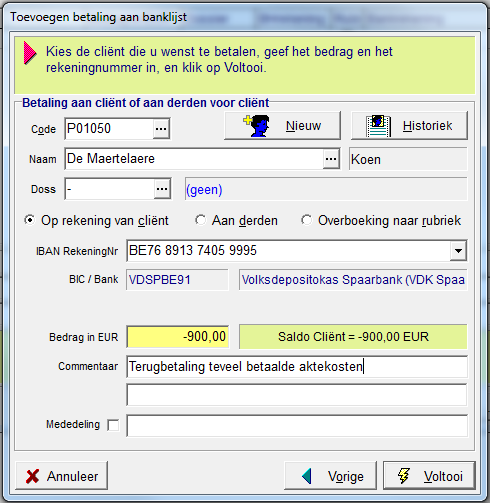Open the Code lookup ellipsis button
Viewport: 490px width, 503px height.
pyautogui.click(x=161, y=129)
